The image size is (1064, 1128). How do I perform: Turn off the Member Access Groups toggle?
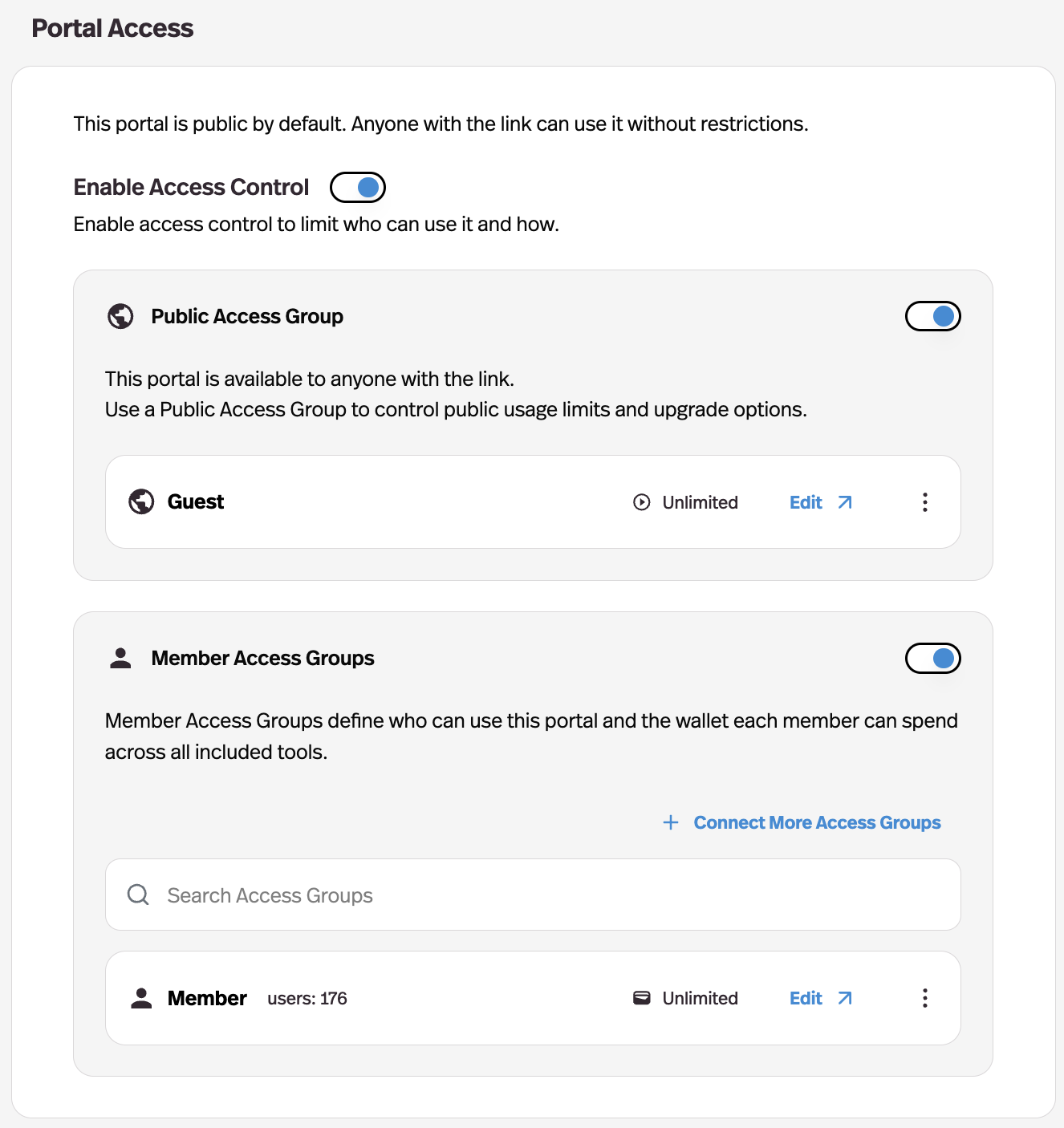click(933, 658)
